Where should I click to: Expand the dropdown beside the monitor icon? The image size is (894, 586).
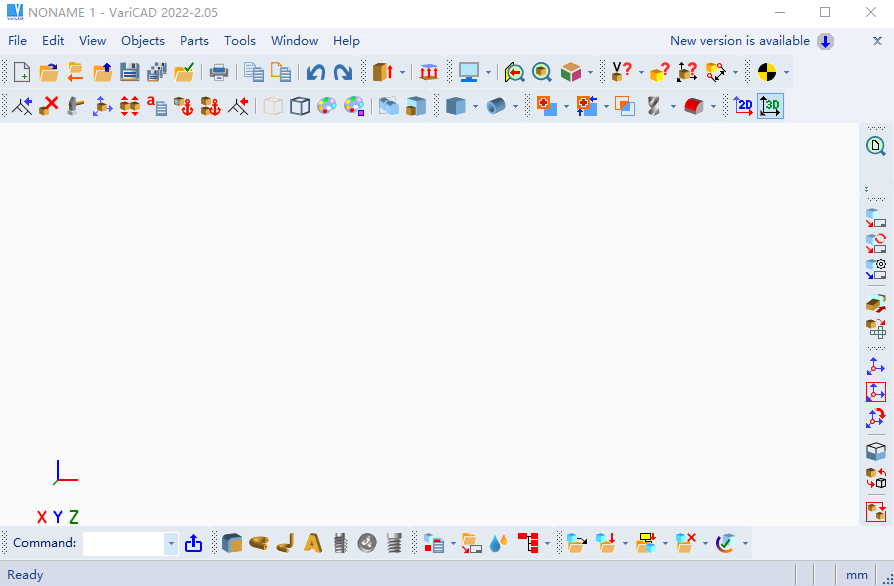[x=488, y=72]
